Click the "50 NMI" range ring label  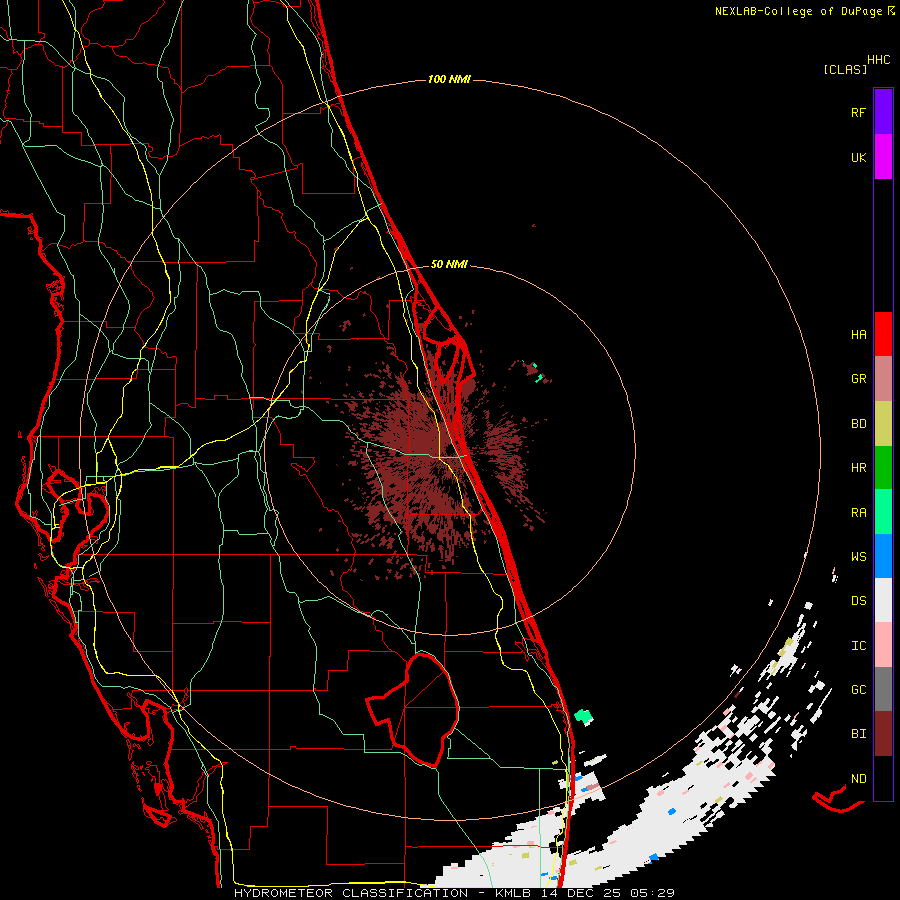pyautogui.click(x=449, y=264)
